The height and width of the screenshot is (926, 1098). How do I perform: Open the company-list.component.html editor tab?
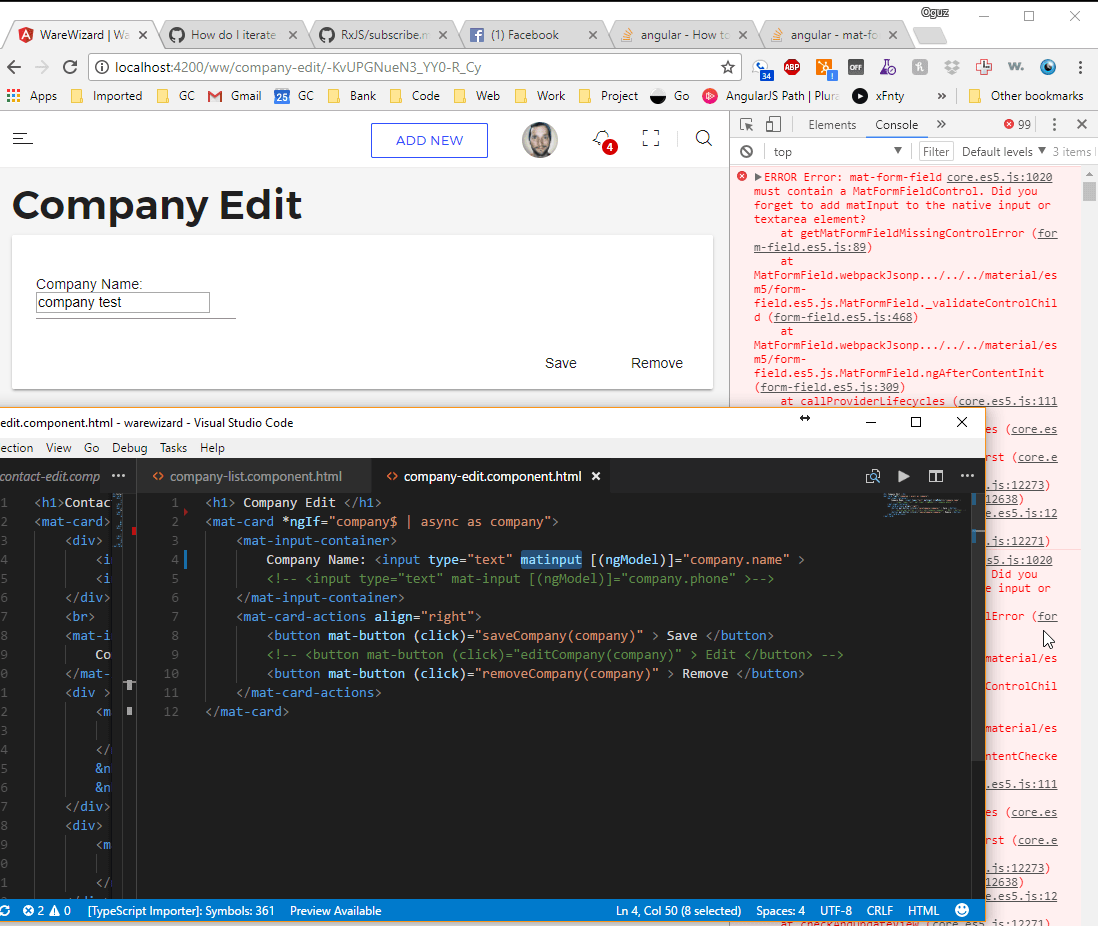tap(255, 476)
